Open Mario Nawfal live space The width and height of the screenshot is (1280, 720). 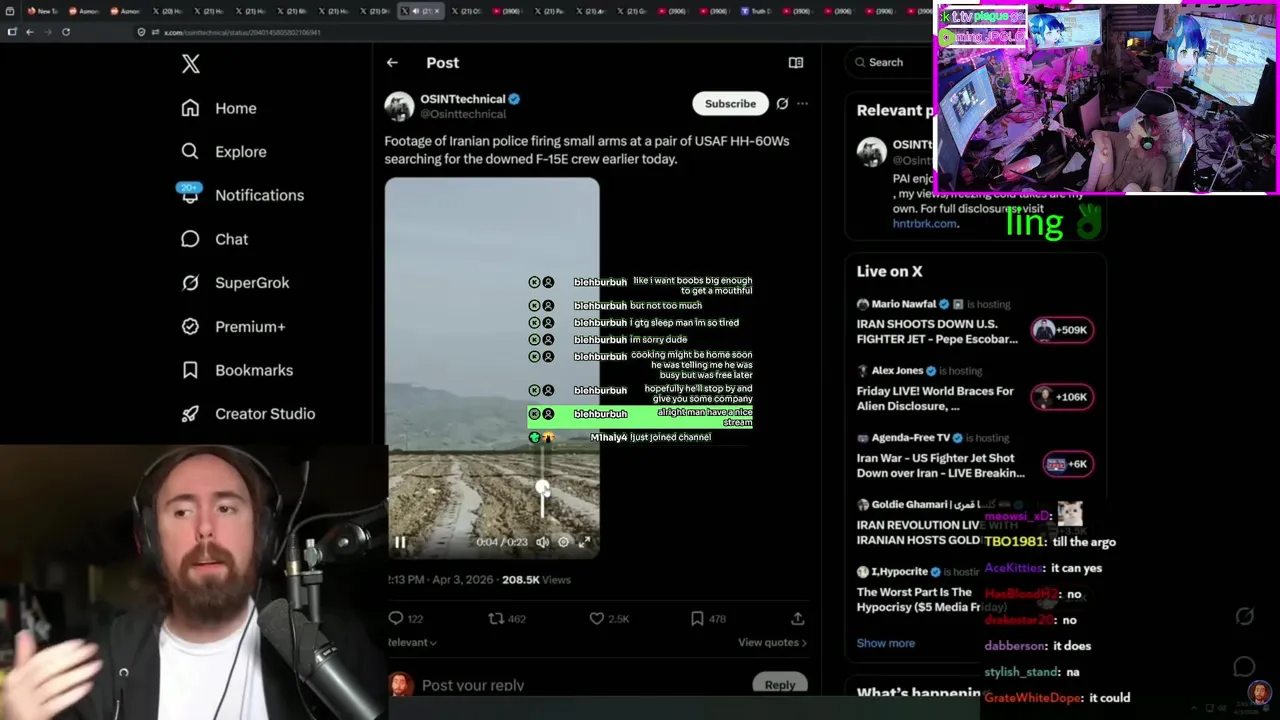(937, 331)
